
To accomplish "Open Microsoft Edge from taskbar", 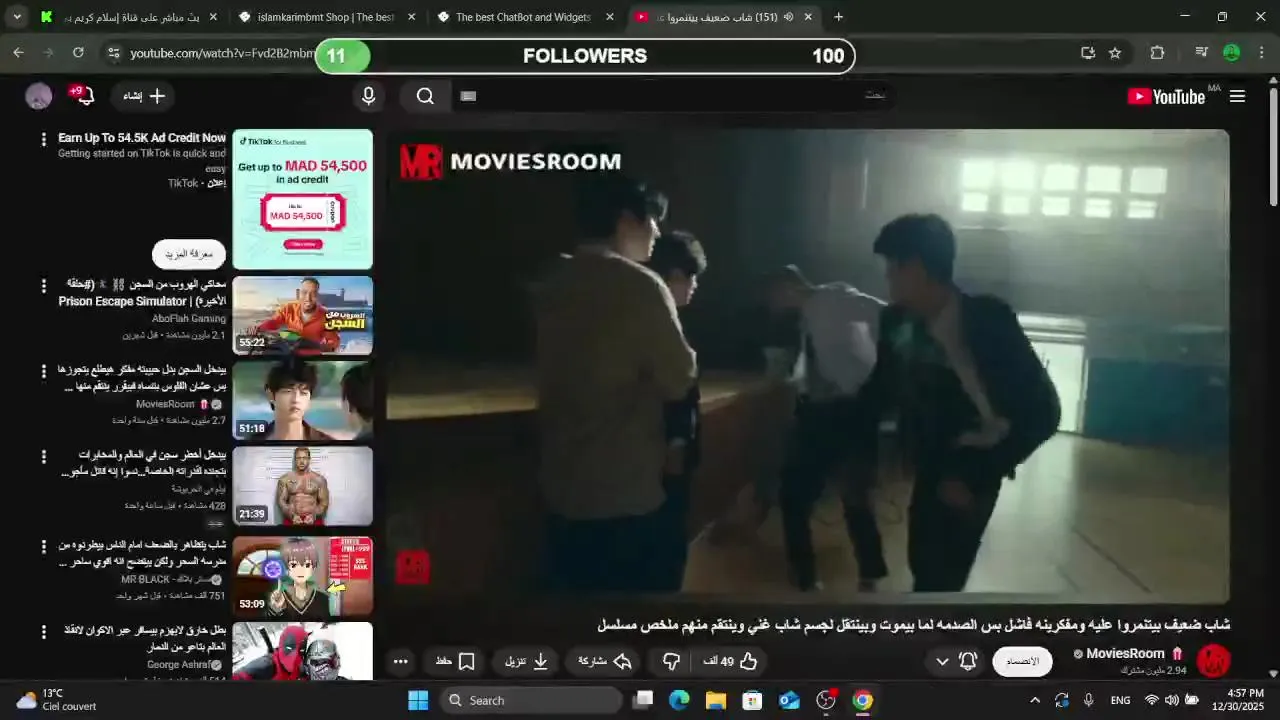I will click(x=679, y=700).
